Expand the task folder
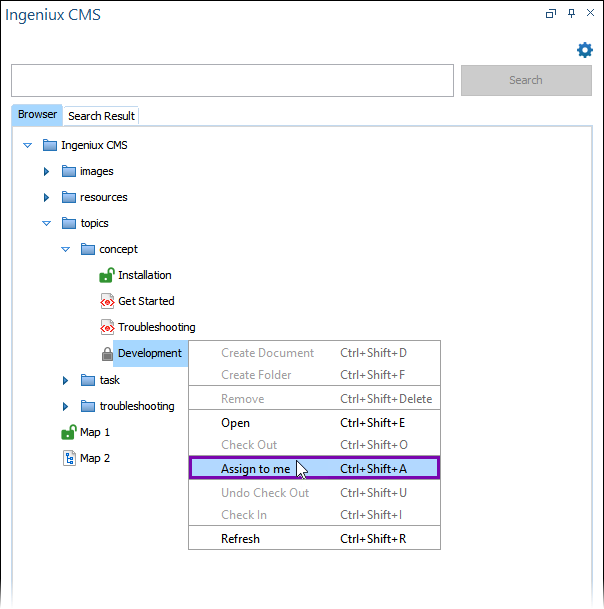604x609 pixels. [65, 380]
